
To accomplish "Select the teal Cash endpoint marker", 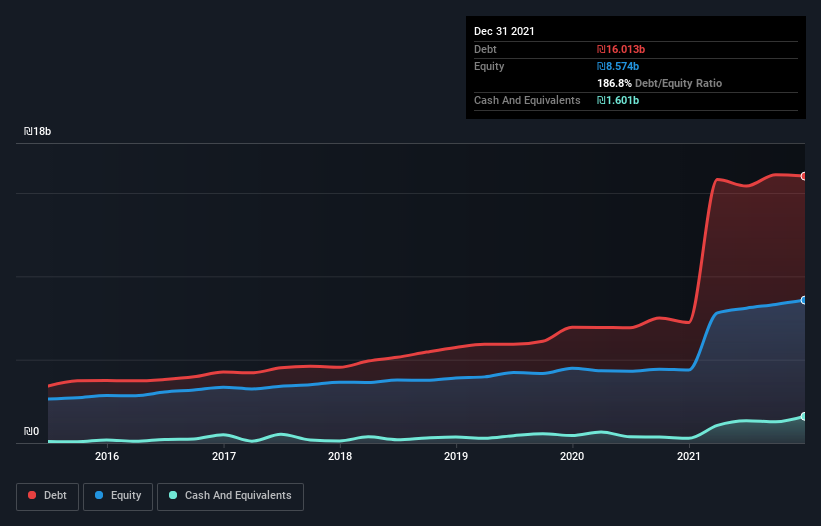I will [804, 417].
